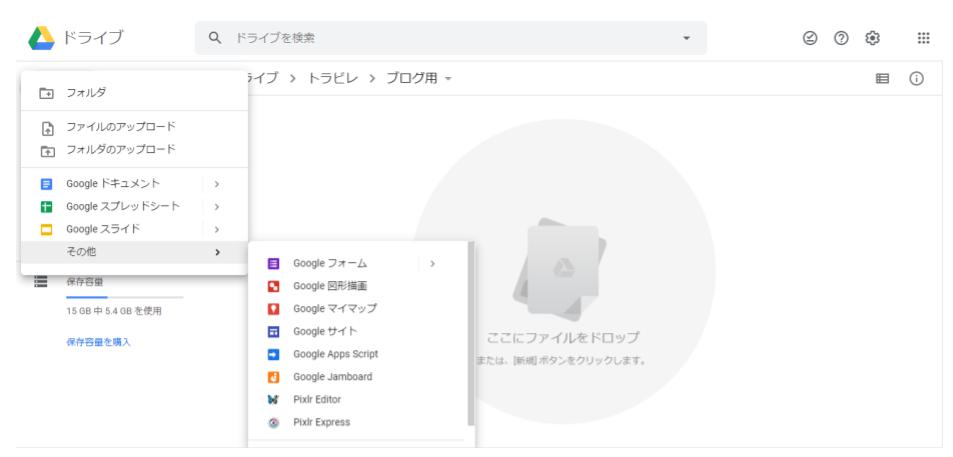Expand search options dropdown arrow
Viewport: 953px width, 457px height.
pos(687,38)
